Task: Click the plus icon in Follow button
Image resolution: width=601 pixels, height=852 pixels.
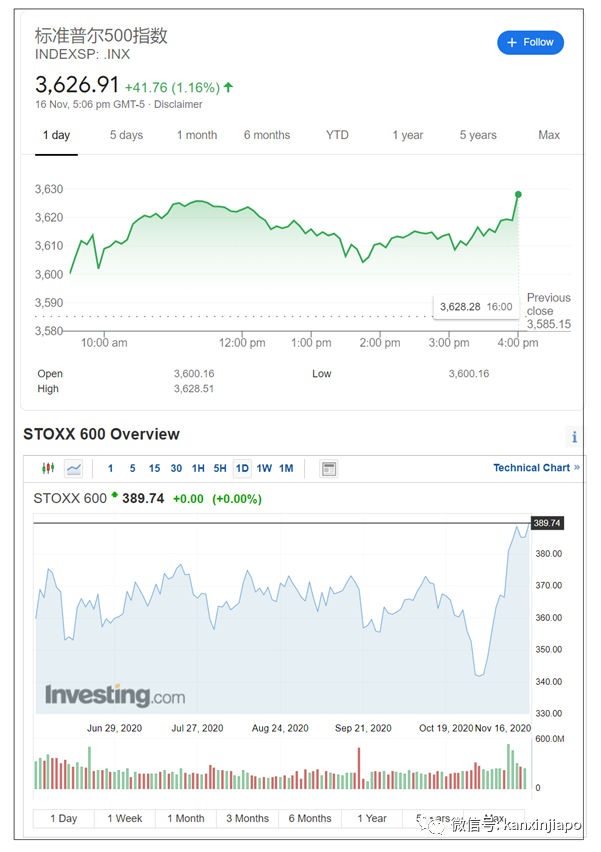Action: pyautogui.click(x=512, y=42)
